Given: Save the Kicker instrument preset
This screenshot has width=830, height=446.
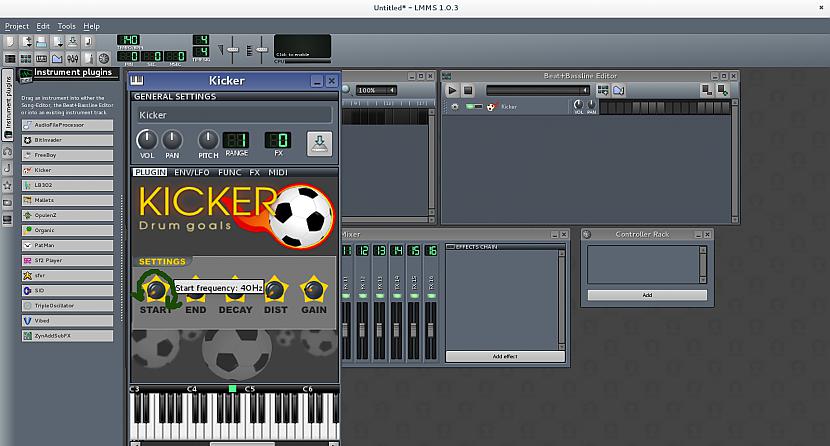Looking at the screenshot, I should [320, 143].
